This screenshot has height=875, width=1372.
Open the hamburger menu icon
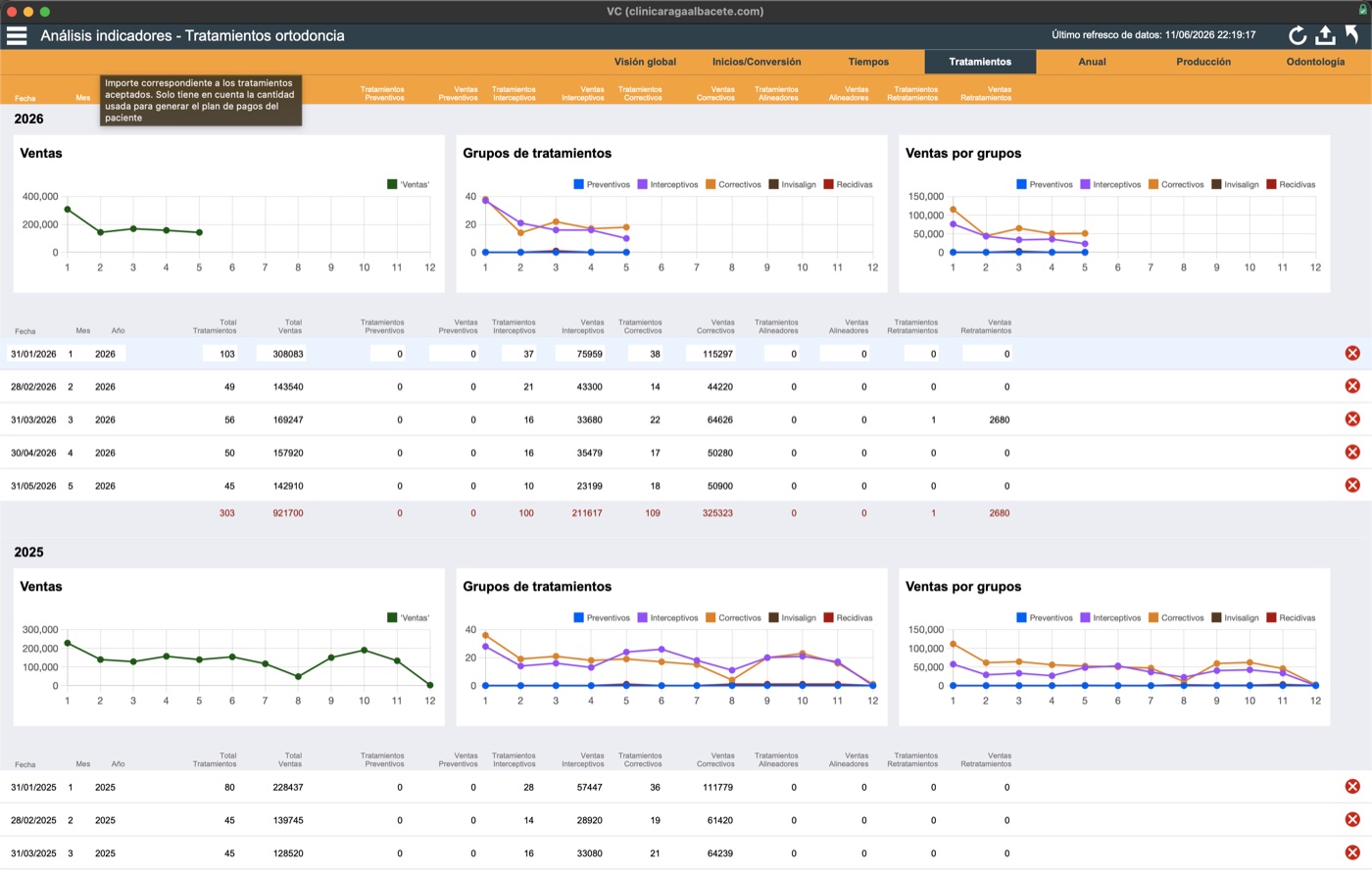[x=17, y=35]
